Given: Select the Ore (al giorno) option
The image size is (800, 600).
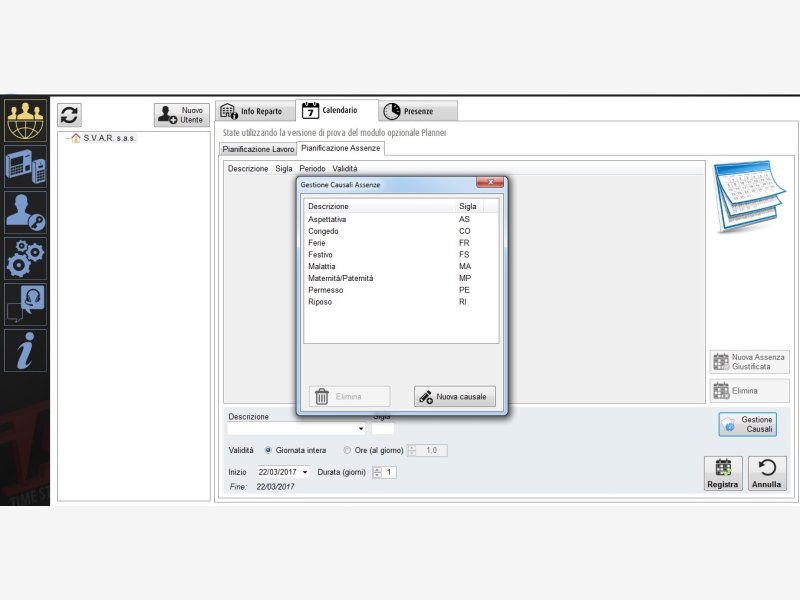Looking at the screenshot, I should coord(347,450).
